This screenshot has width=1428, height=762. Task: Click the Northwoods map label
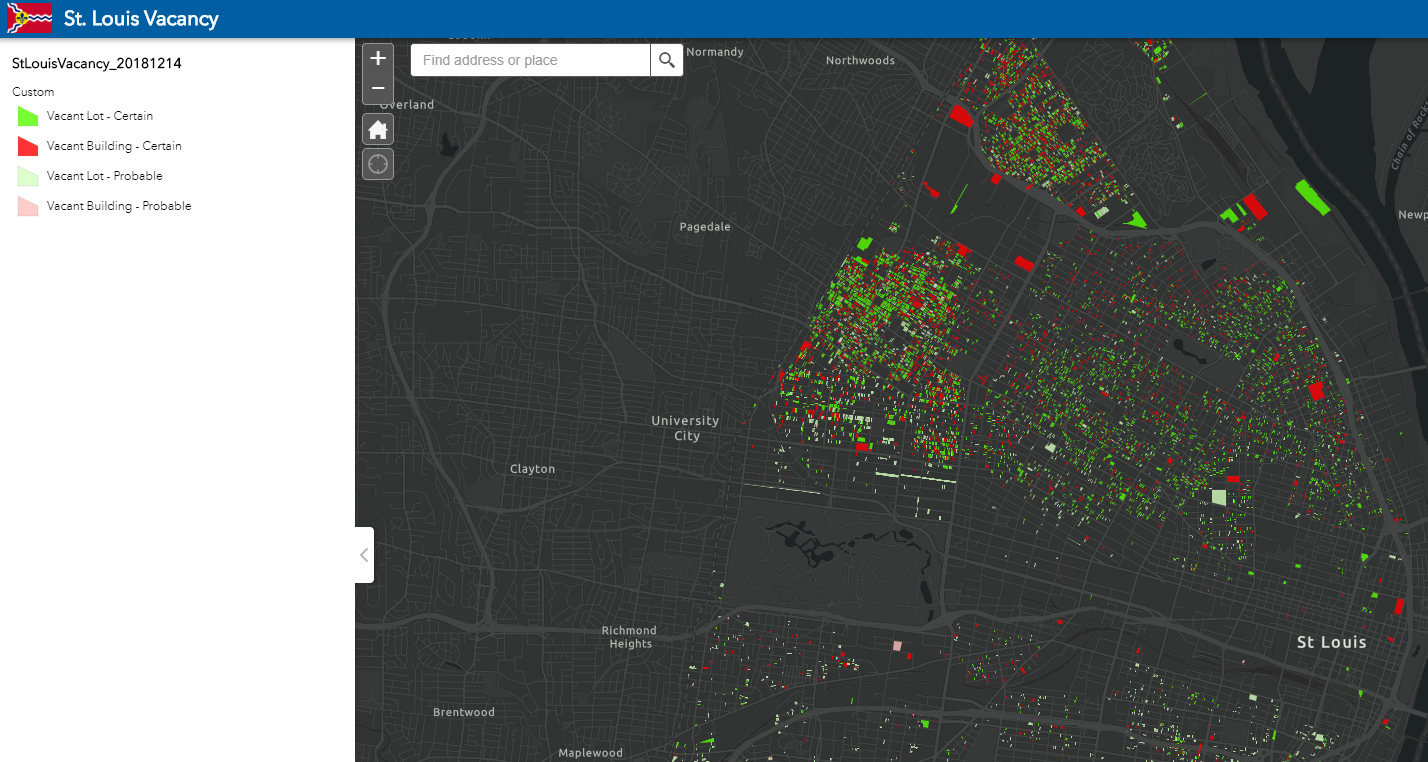point(860,61)
